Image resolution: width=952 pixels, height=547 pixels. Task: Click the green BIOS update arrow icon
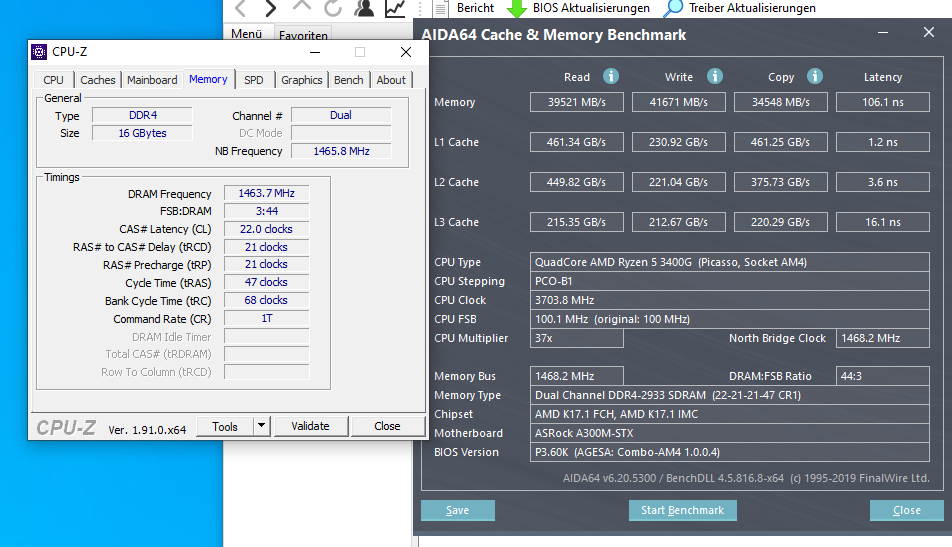(517, 8)
